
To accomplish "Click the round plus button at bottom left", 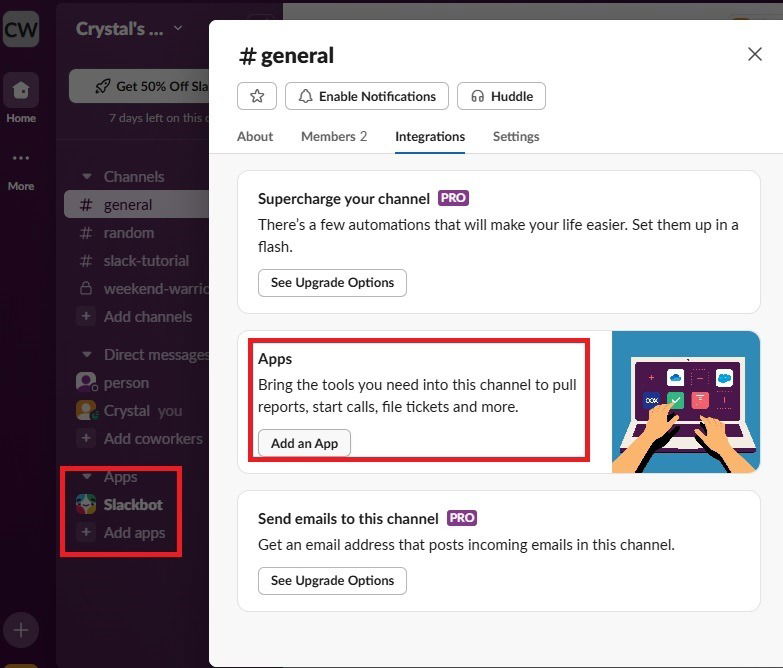I will pos(20,630).
